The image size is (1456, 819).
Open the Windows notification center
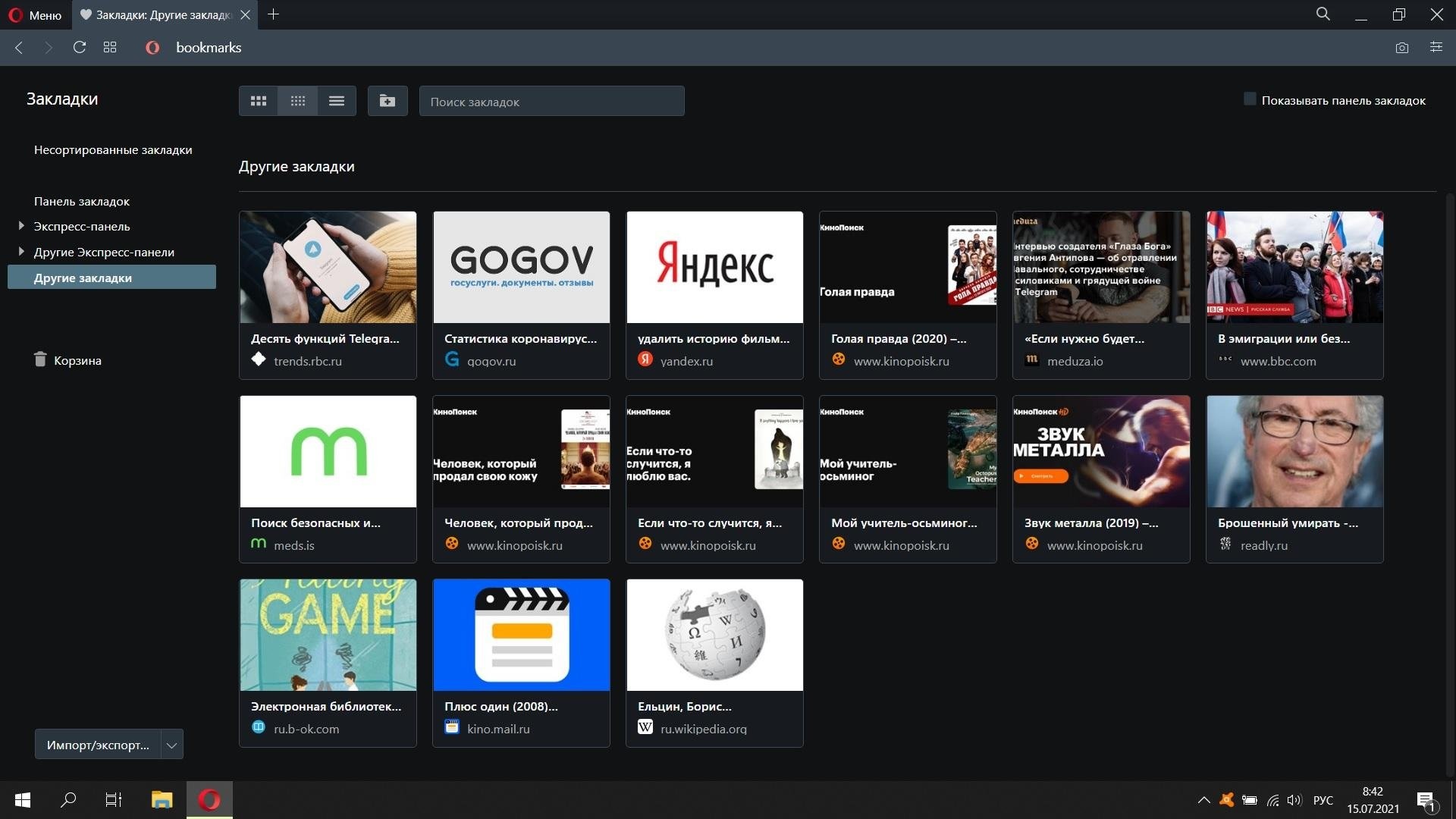[1426, 800]
